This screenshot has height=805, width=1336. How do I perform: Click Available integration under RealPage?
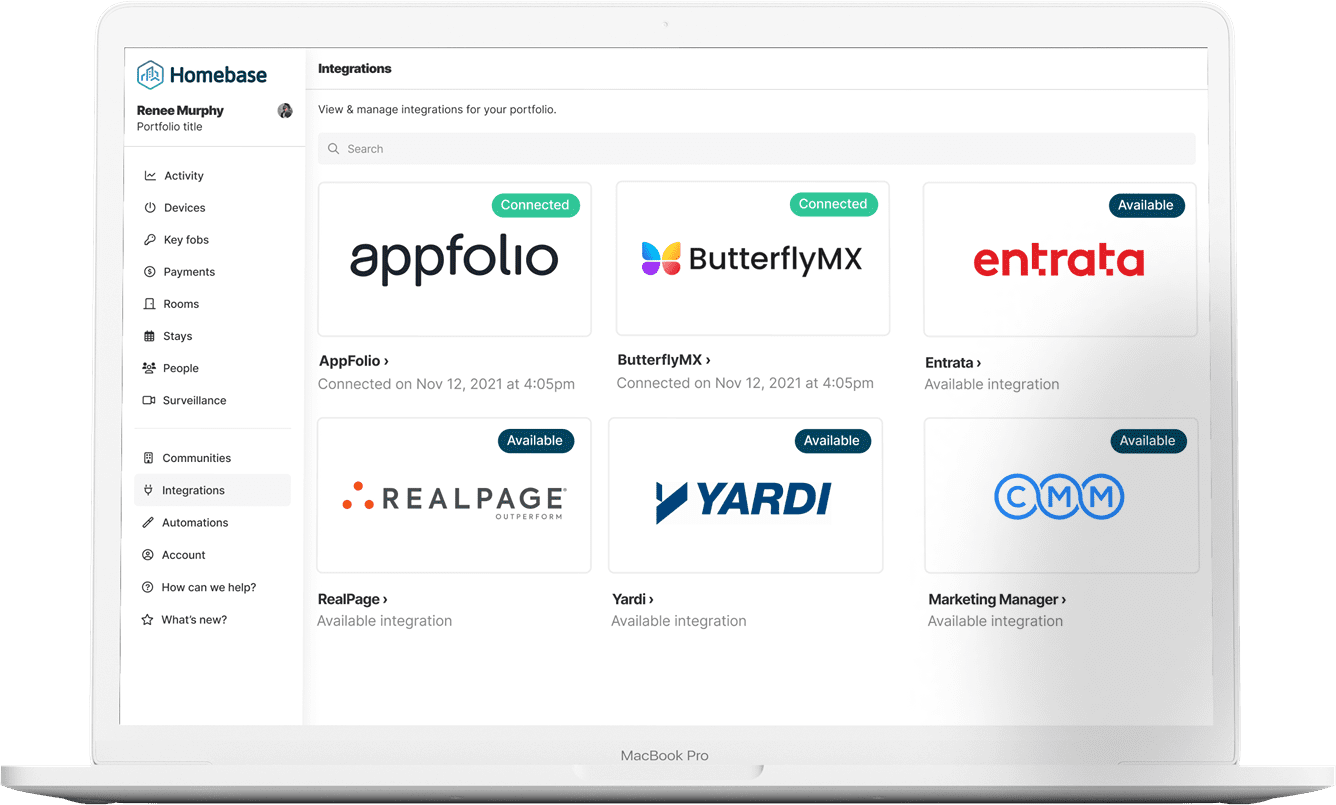pyautogui.click(x=385, y=621)
